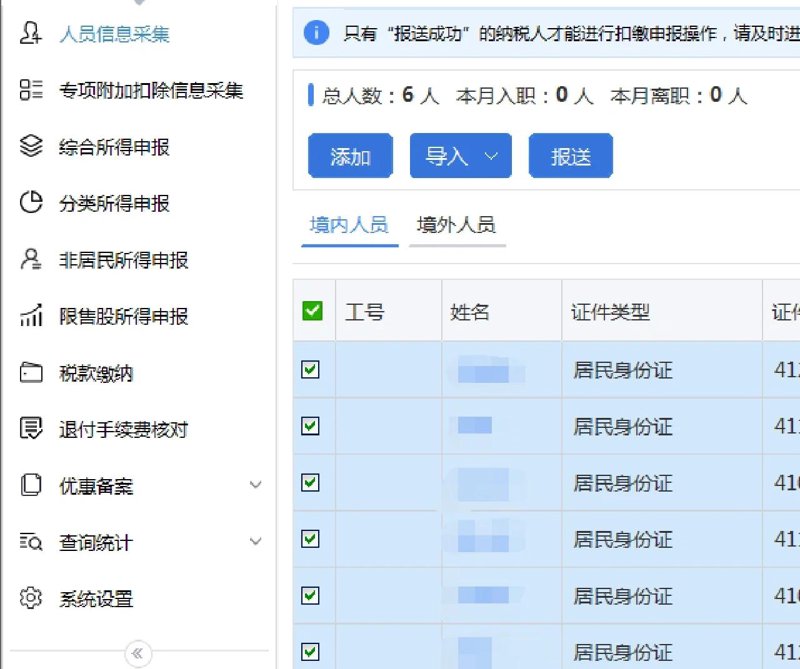Image resolution: width=800 pixels, height=669 pixels.
Task: Expand the 查询统计 chevron
Action: [x=256, y=541]
